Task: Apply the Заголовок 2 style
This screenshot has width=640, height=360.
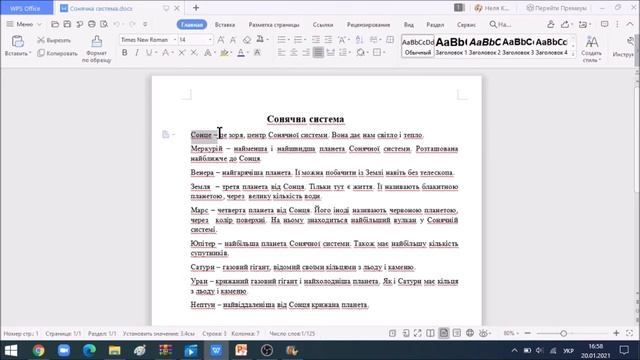Action: pyautogui.click(x=484, y=46)
